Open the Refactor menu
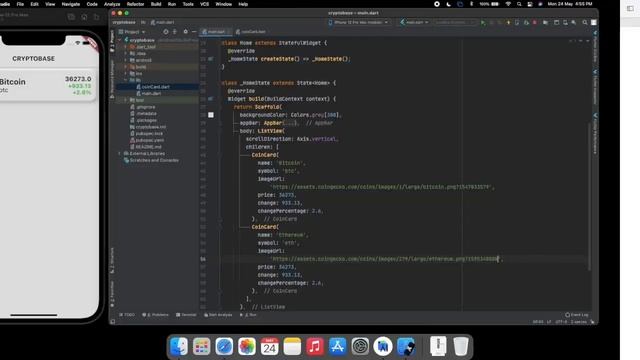Viewport: 640px width, 360px height. (x=135, y=4)
